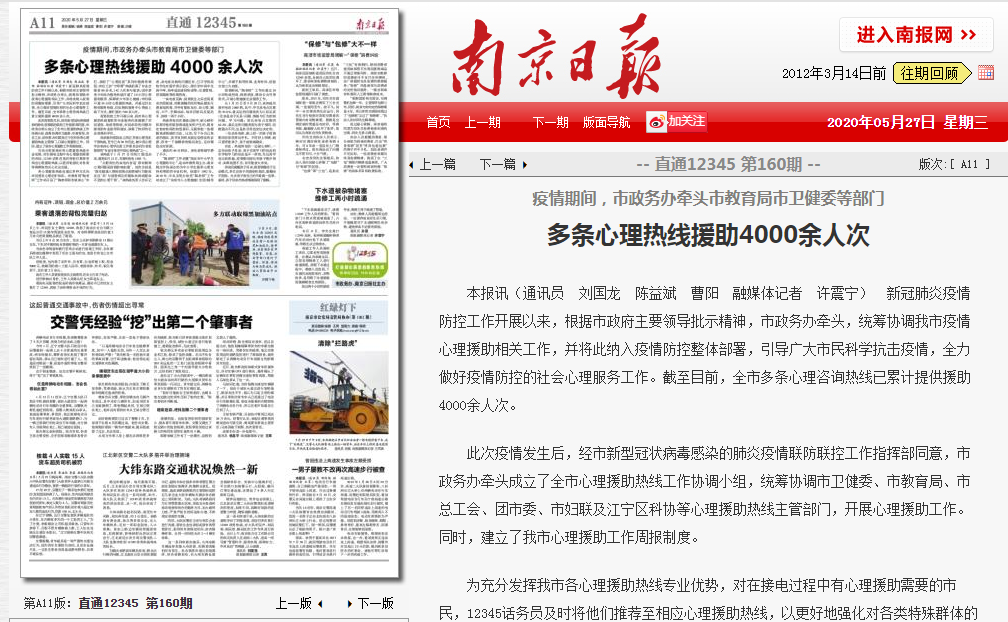The image size is (1008, 622).
Task: Open article 大纬东路交通状况焕然一新 on page
Action: pyautogui.click(x=188, y=469)
